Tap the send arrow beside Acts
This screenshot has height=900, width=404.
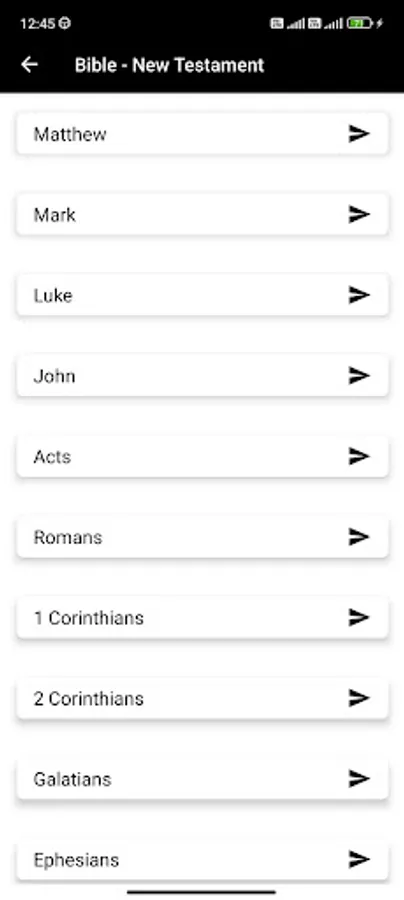pyautogui.click(x=359, y=456)
